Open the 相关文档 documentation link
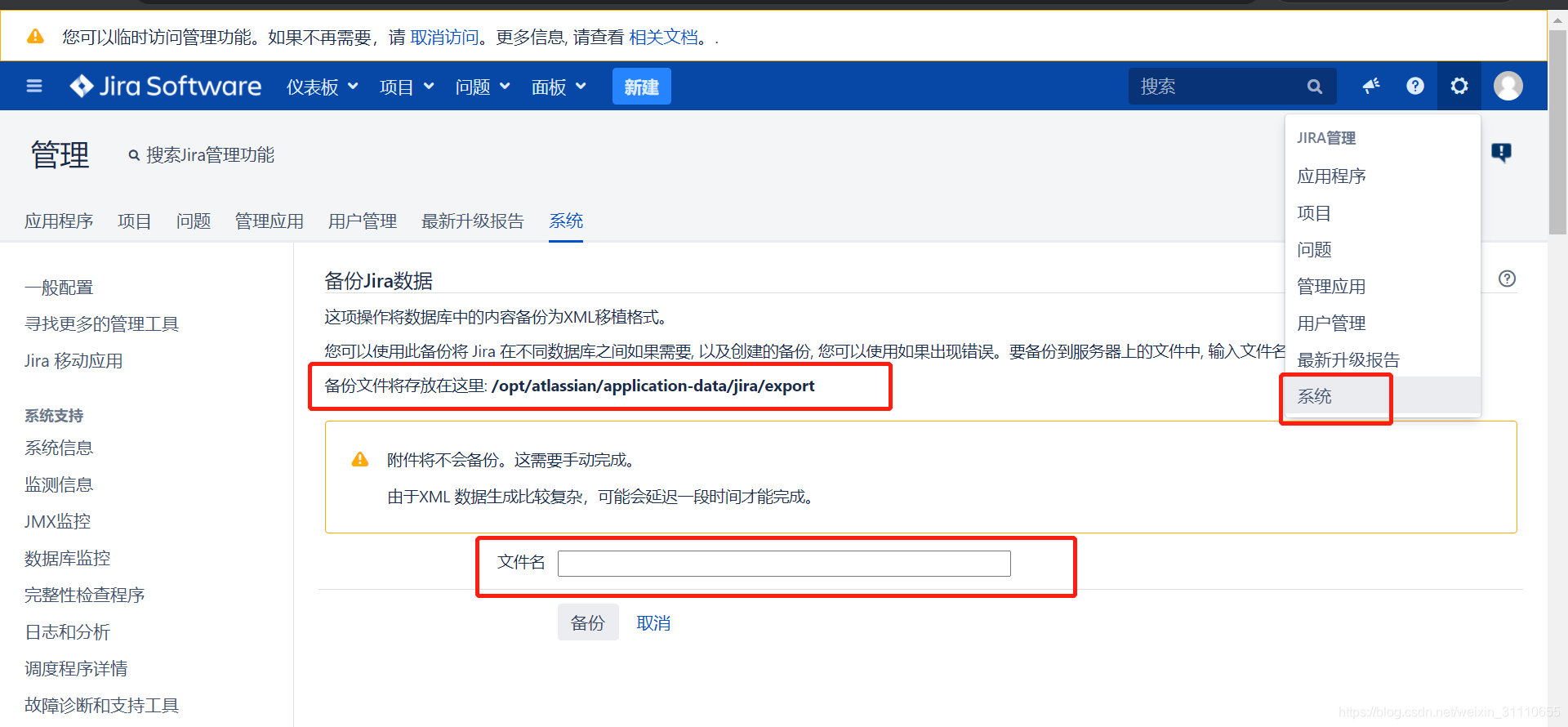The width and height of the screenshot is (1568, 727). [x=663, y=37]
